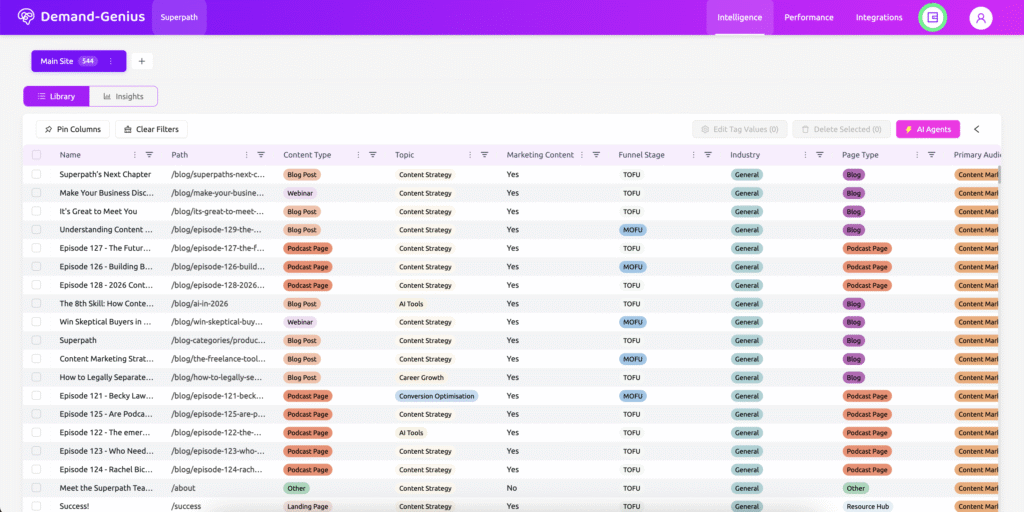This screenshot has width=1024, height=512.
Task: Open filter icon for Name column
Action: pyautogui.click(x=149, y=155)
